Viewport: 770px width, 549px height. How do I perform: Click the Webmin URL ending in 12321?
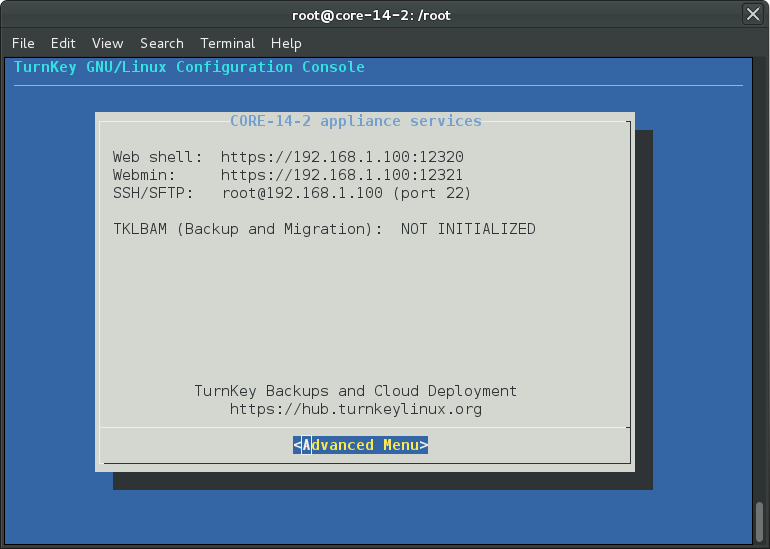[x=342, y=175]
